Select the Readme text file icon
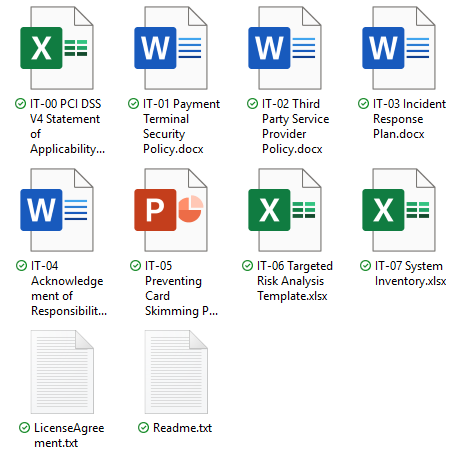463x463 pixels. pos(176,372)
